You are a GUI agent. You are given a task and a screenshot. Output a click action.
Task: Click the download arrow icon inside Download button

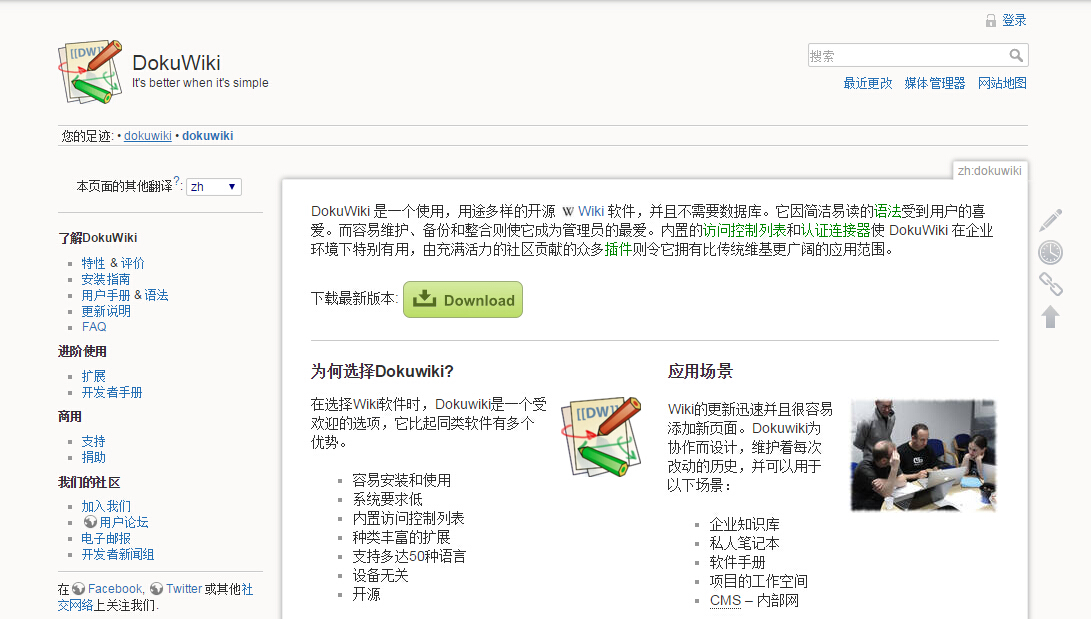tap(425, 298)
